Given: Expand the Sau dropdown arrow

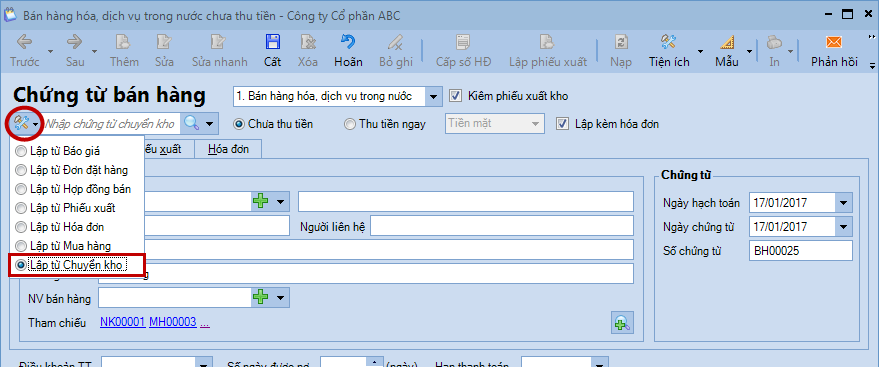Looking at the screenshot, I should 94,52.
